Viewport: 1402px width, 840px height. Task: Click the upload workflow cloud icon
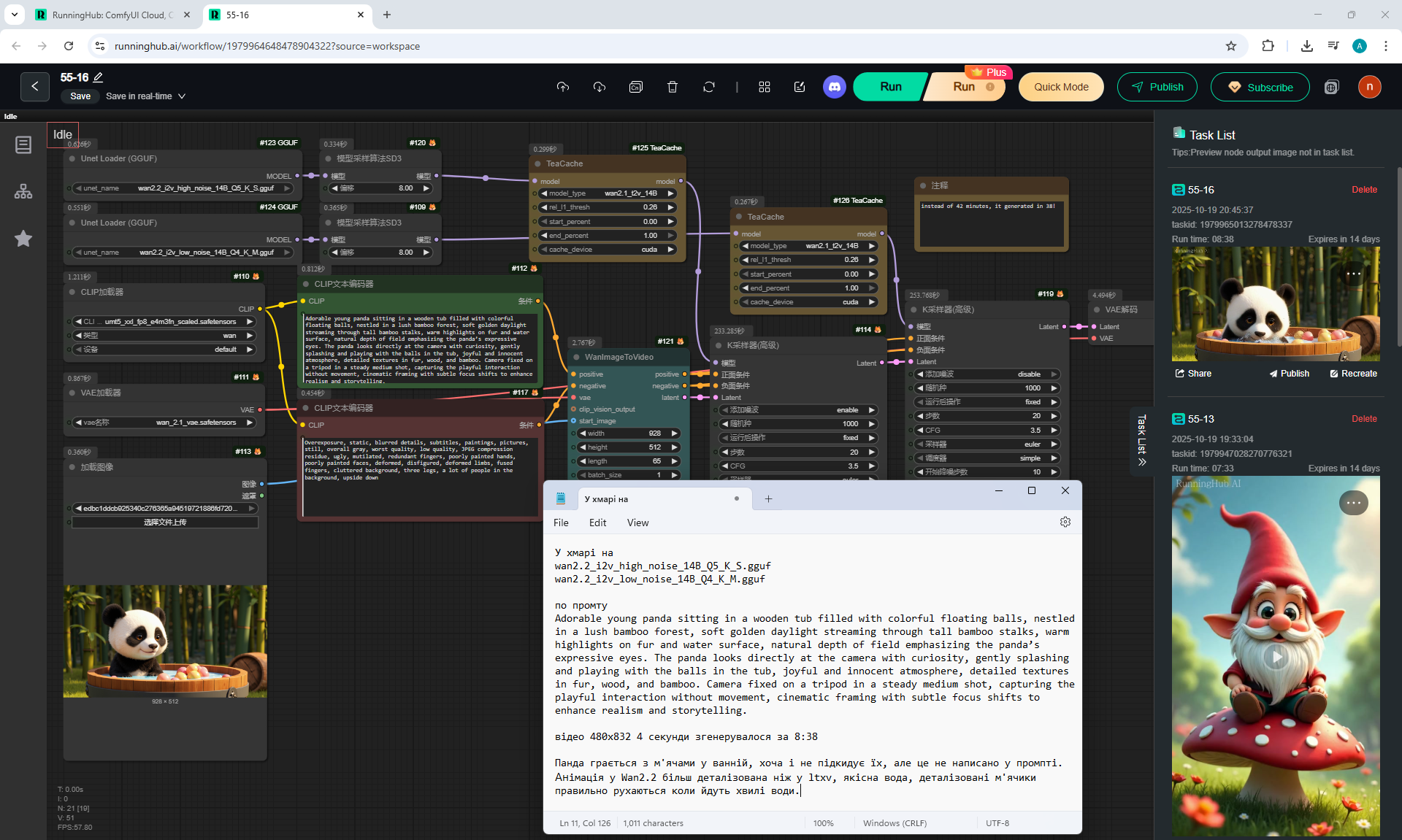pyautogui.click(x=562, y=87)
